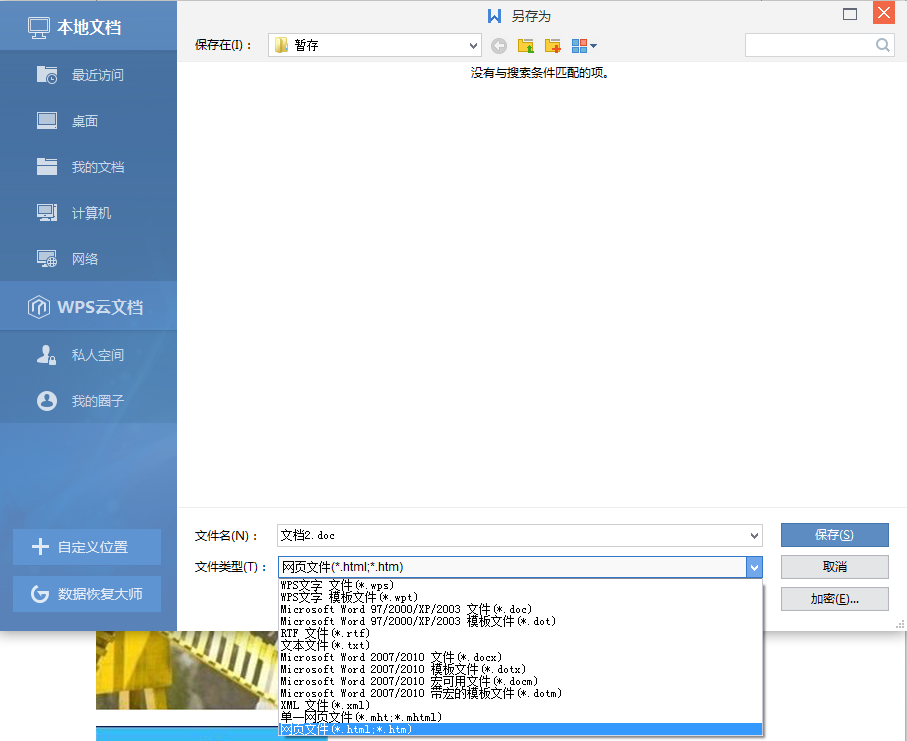
Task: Choose 宏可用文件 (*.docm) type
Action: point(521,681)
